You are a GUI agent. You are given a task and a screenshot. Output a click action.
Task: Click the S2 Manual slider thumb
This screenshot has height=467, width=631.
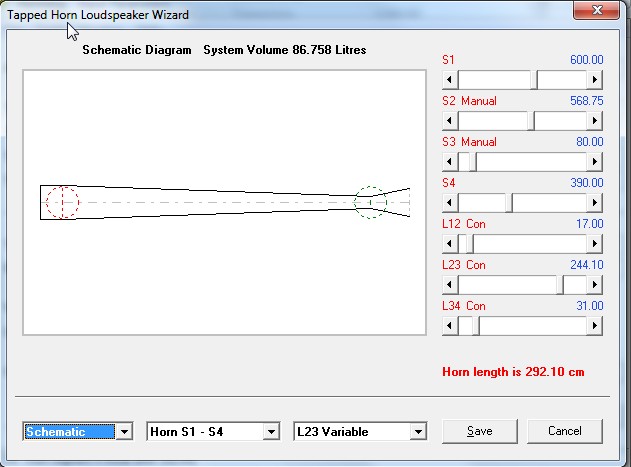click(531, 121)
